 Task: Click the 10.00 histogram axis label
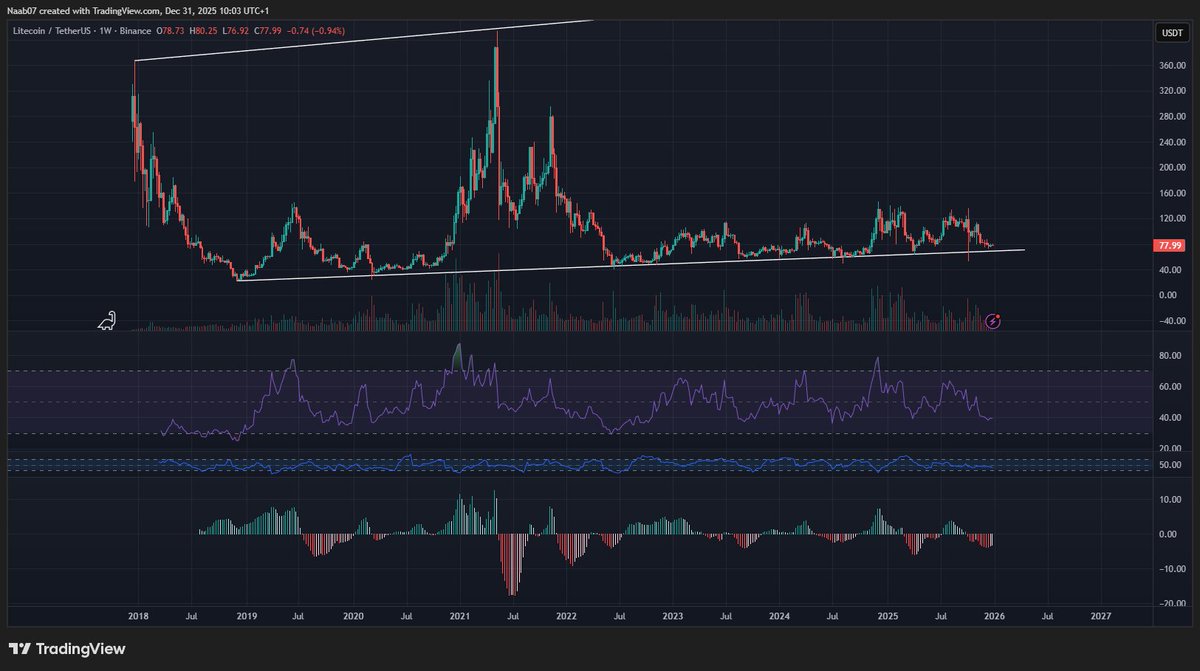pyautogui.click(x=1171, y=498)
